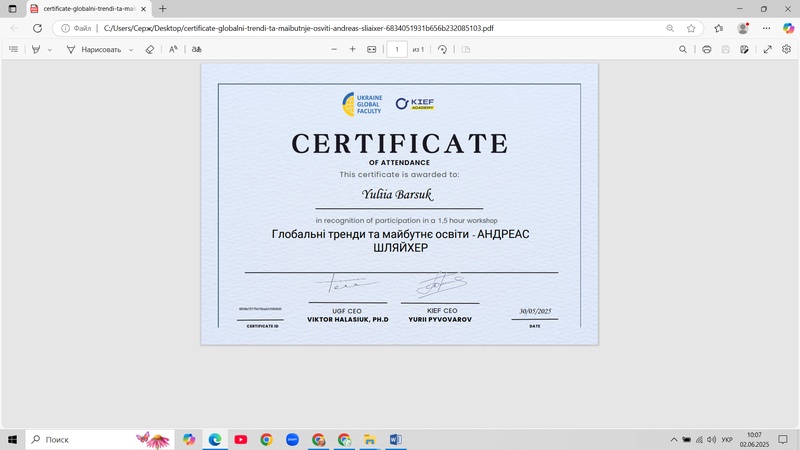
Task: Open the notification center
Action: (783, 440)
